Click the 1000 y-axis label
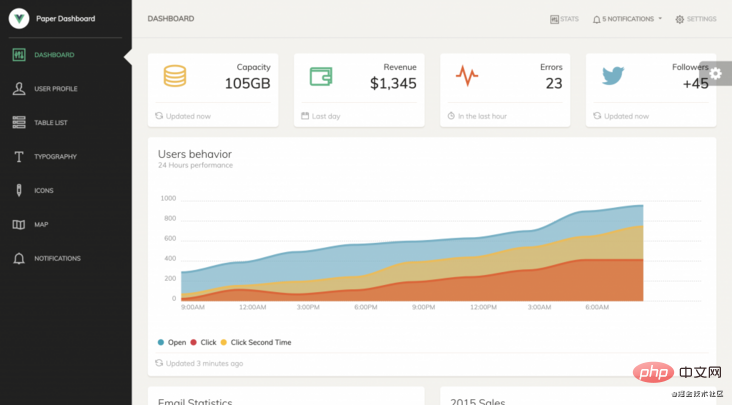 [x=168, y=198]
